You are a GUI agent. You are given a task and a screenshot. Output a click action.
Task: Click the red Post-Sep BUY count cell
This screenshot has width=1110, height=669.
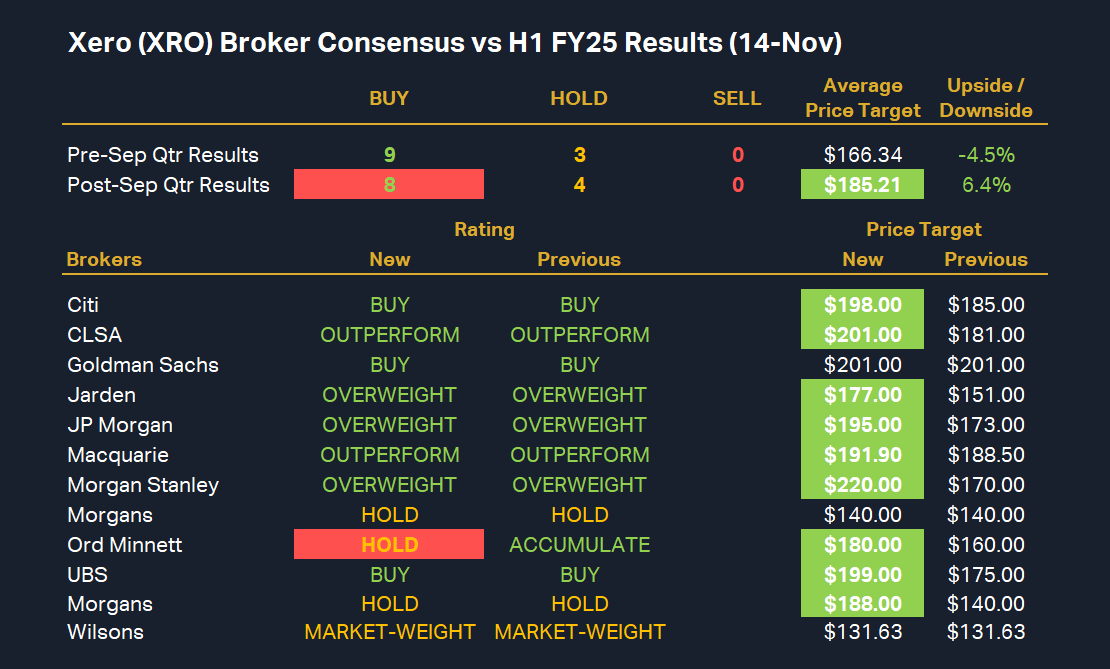click(x=389, y=185)
